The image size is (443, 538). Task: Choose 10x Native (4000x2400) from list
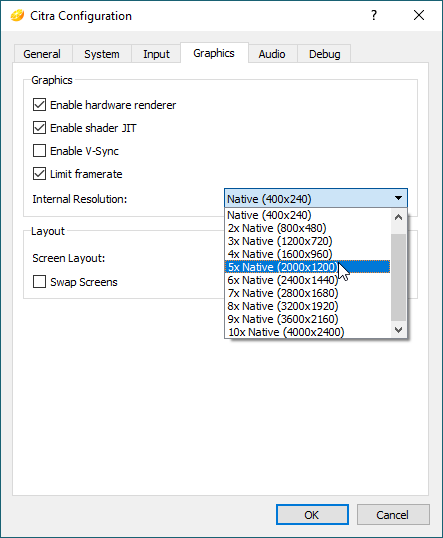307,332
